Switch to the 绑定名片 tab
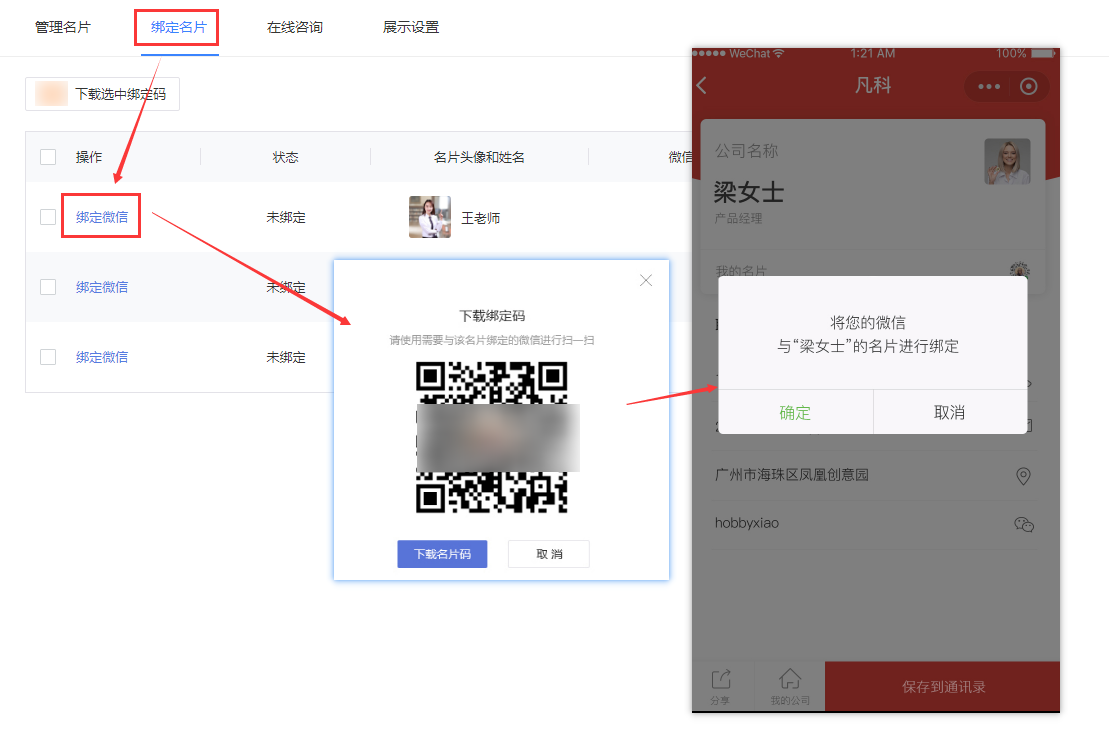 tap(178, 28)
